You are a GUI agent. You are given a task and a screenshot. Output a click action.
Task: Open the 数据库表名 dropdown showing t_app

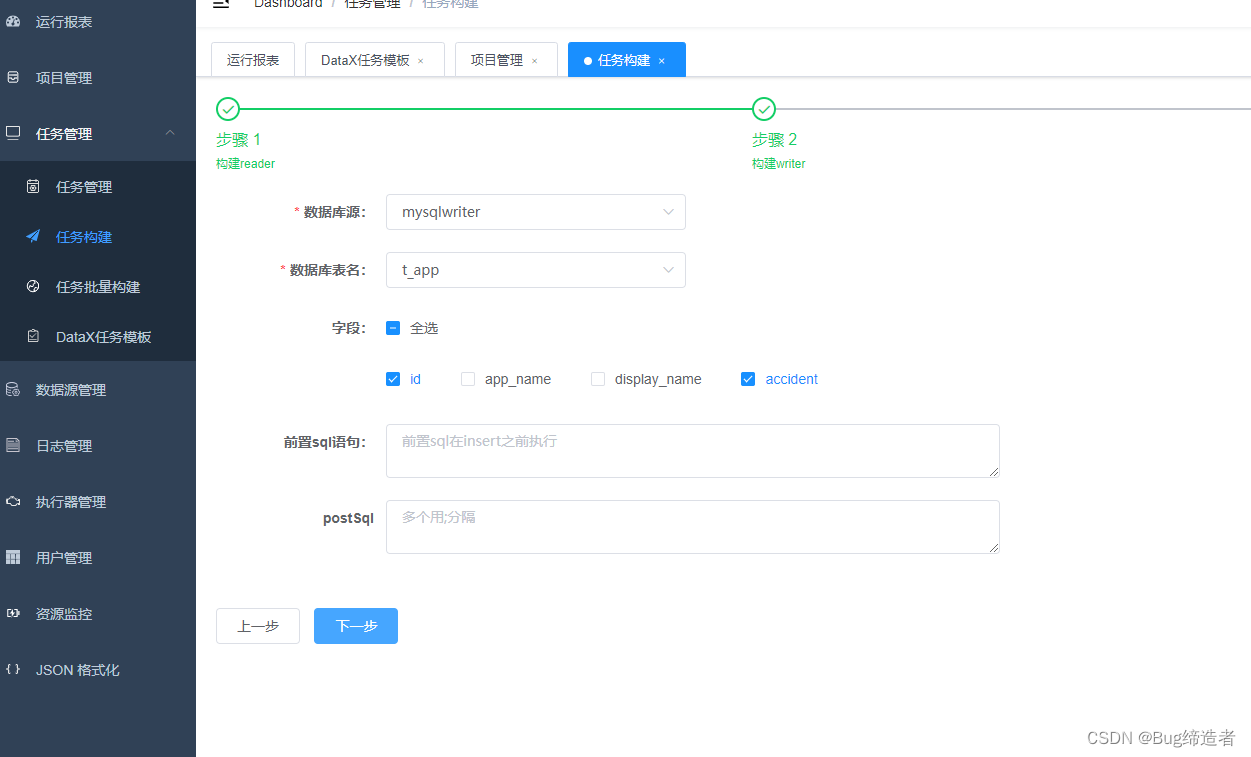coord(535,270)
